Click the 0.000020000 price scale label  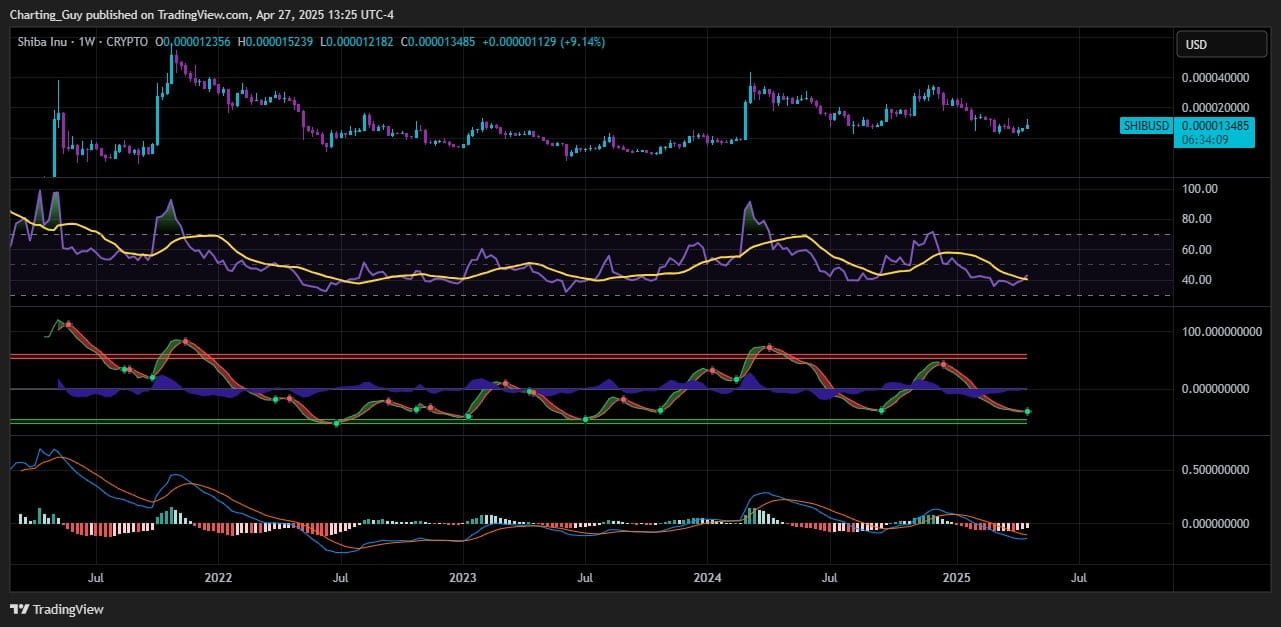[x=1215, y=108]
